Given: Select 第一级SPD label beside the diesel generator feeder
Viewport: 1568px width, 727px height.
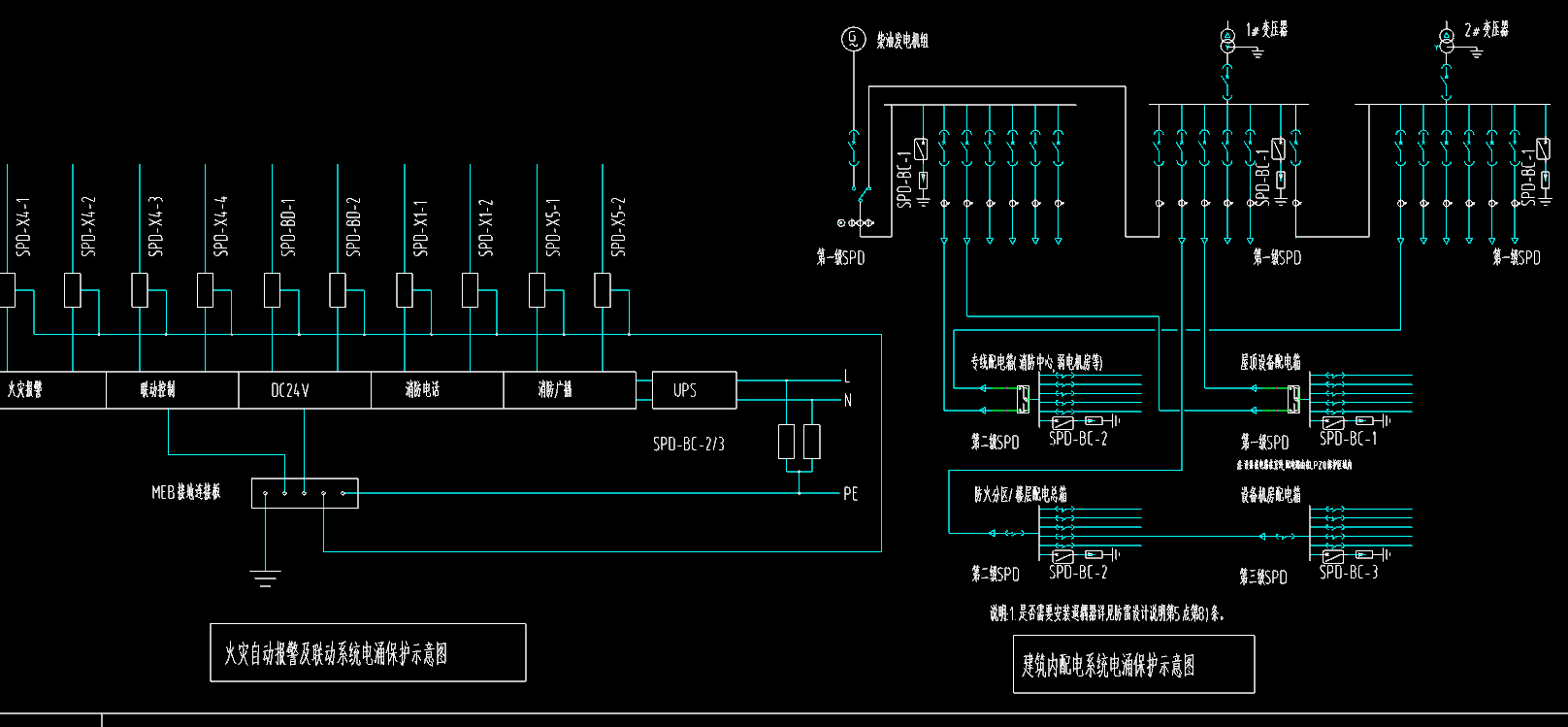Looking at the screenshot, I should (x=840, y=257).
